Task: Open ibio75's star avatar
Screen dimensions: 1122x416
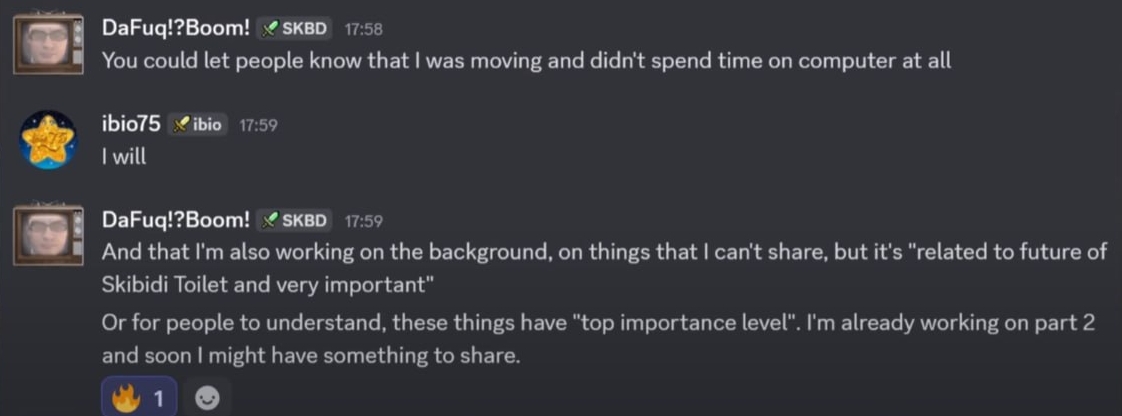Action: coord(47,140)
